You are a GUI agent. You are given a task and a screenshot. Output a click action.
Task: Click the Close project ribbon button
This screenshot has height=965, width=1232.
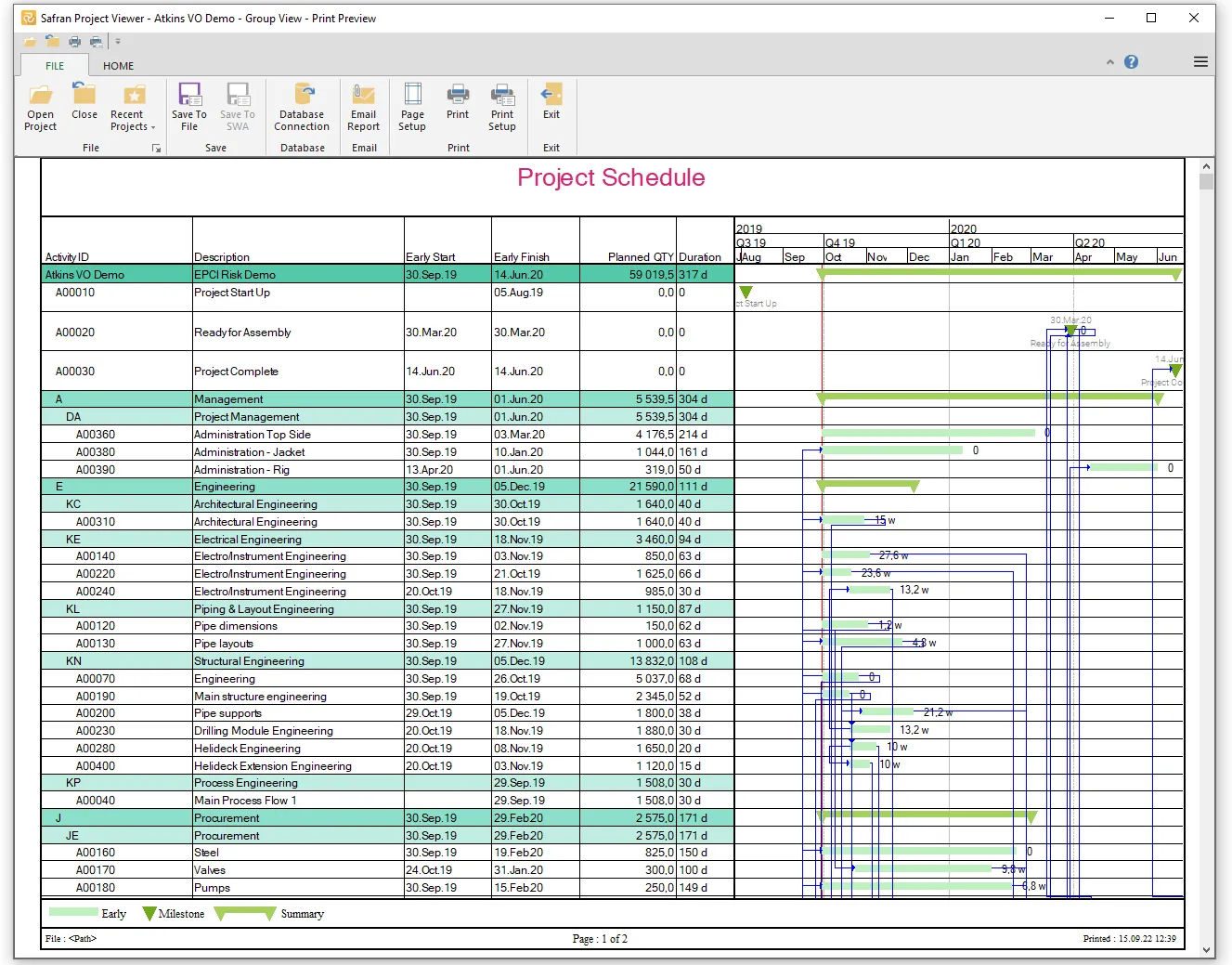click(x=84, y=102)
